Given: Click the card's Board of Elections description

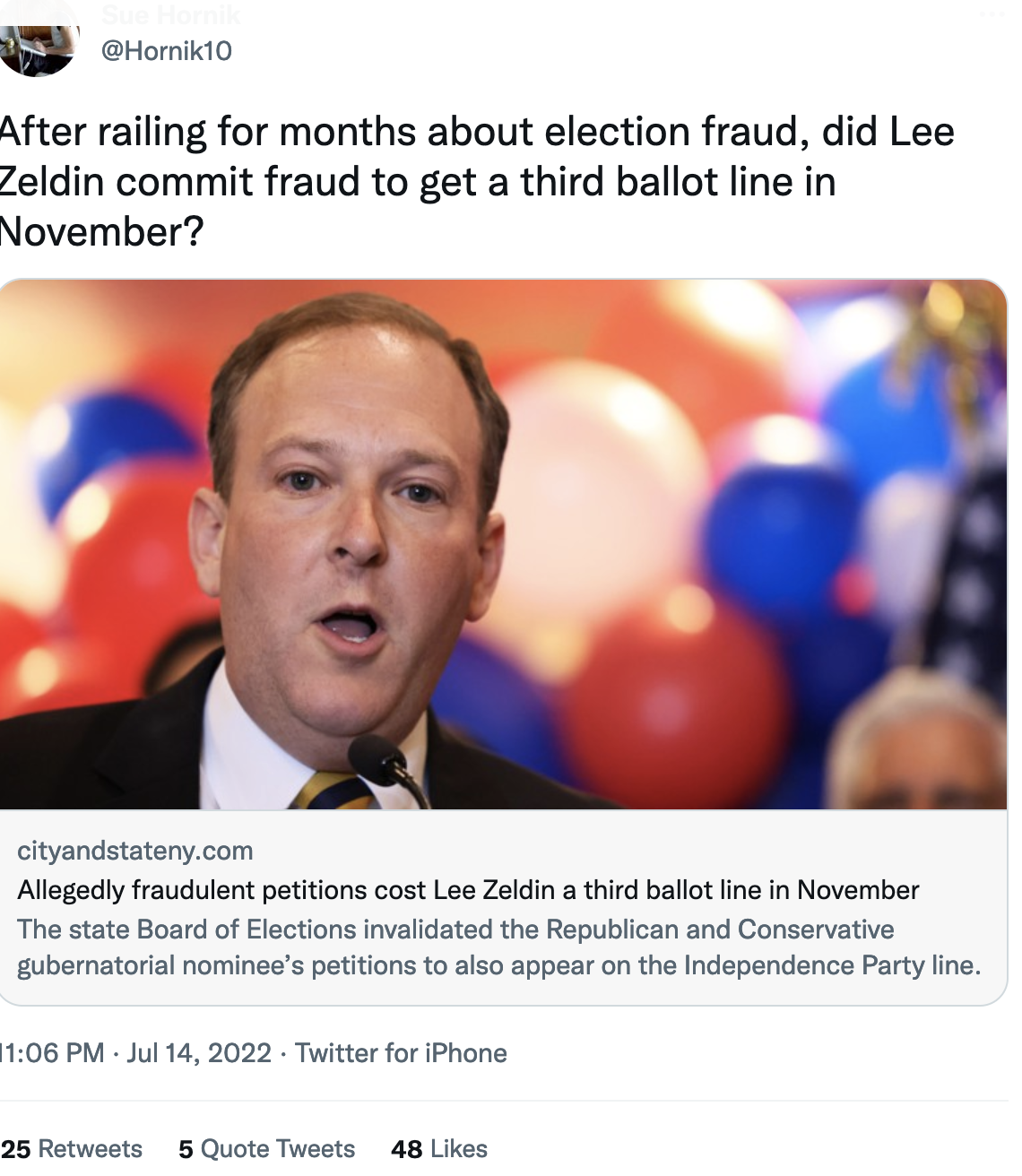Looking at the screenshot, I should point(498,947).
